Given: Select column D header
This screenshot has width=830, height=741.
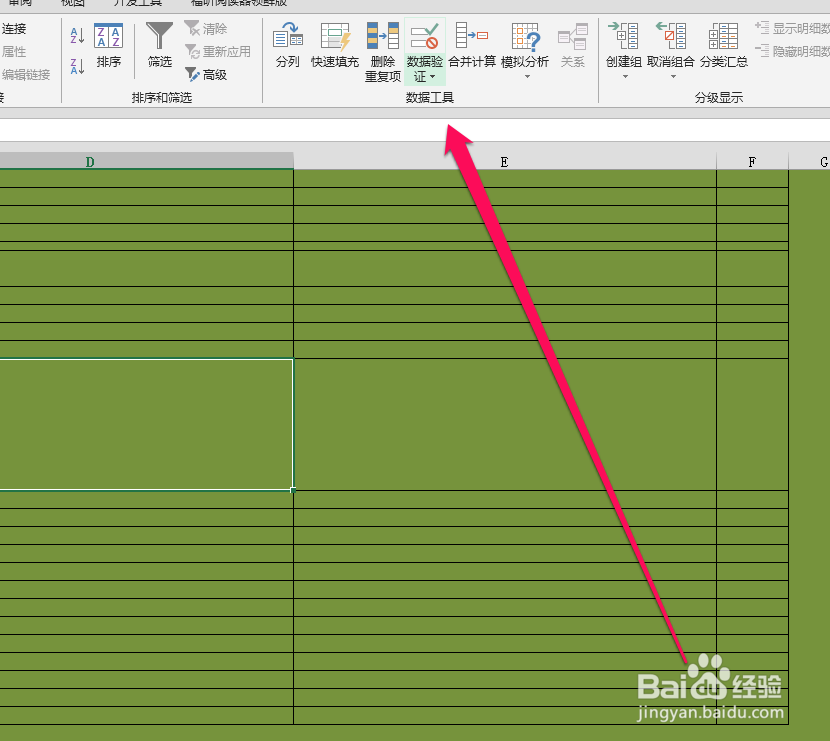Looking at the screenshot, I should (147, 161).
